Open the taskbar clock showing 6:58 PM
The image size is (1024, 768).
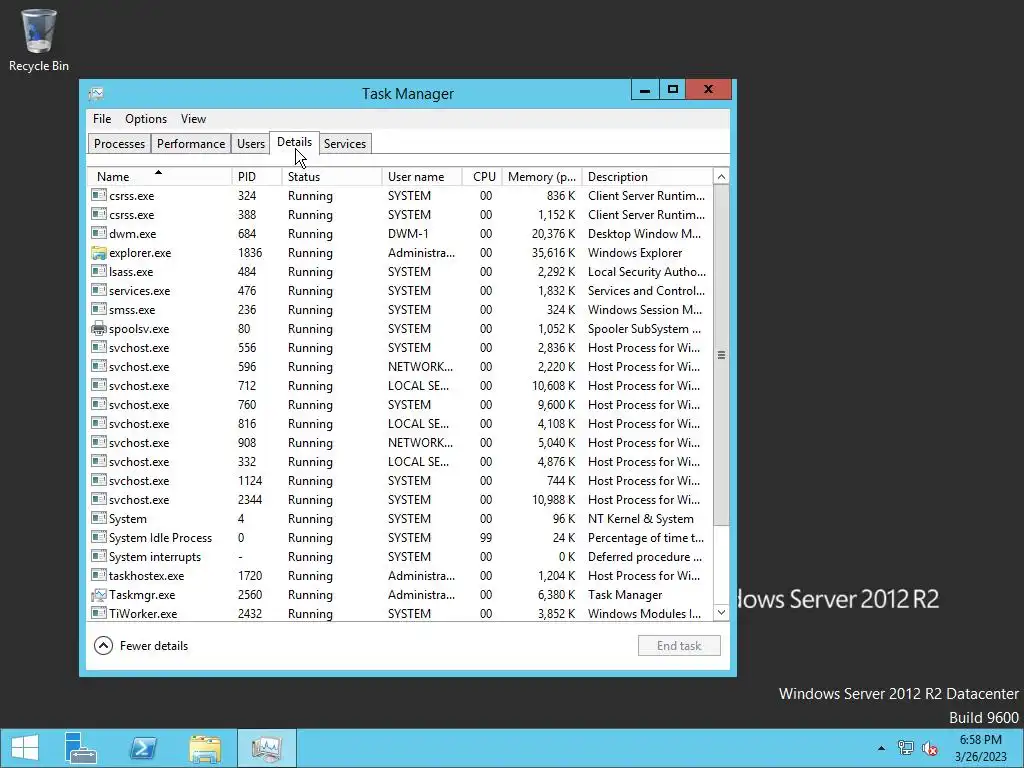point(980,748)
